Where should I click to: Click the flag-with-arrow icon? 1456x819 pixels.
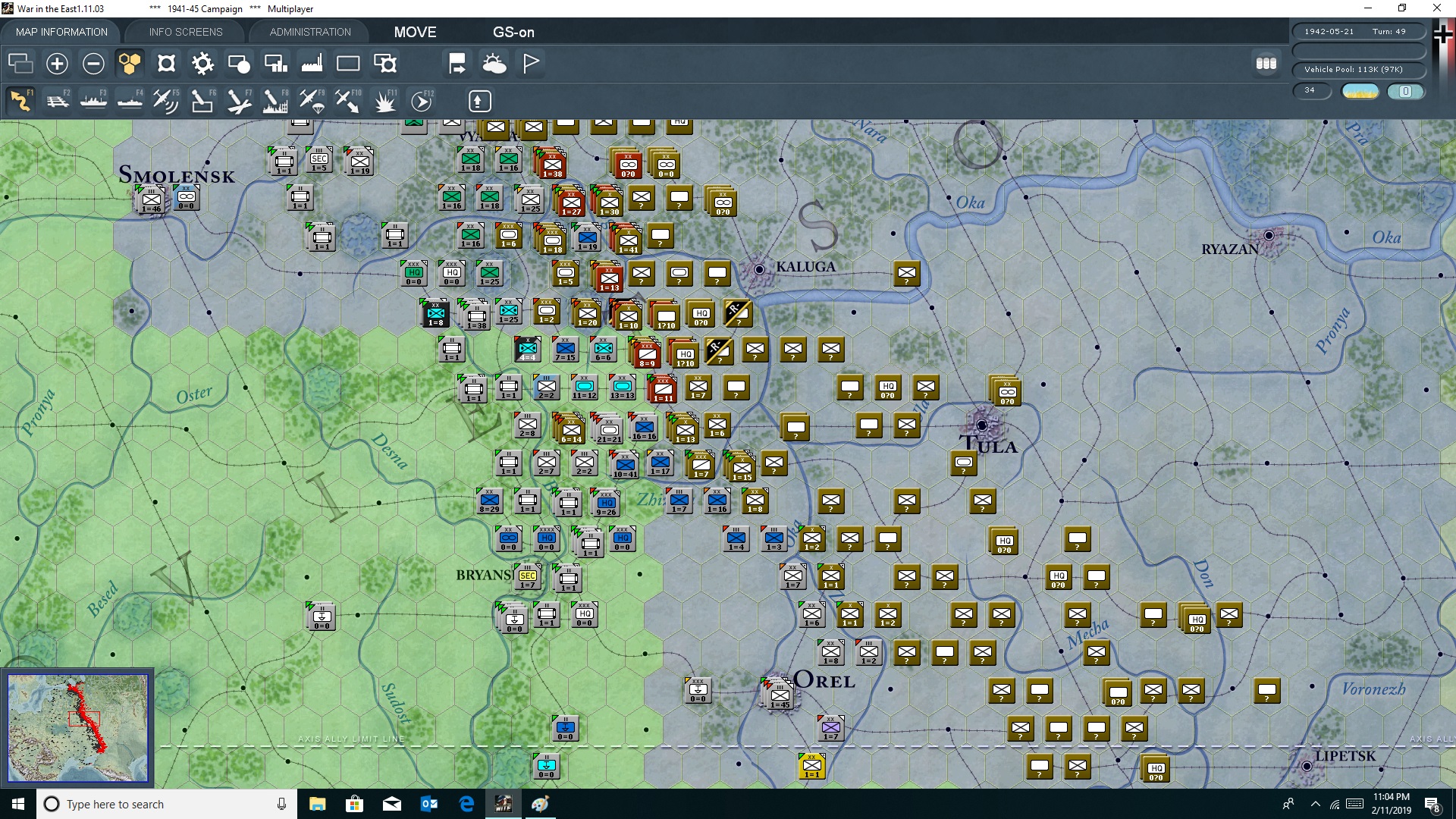(457, 64)
